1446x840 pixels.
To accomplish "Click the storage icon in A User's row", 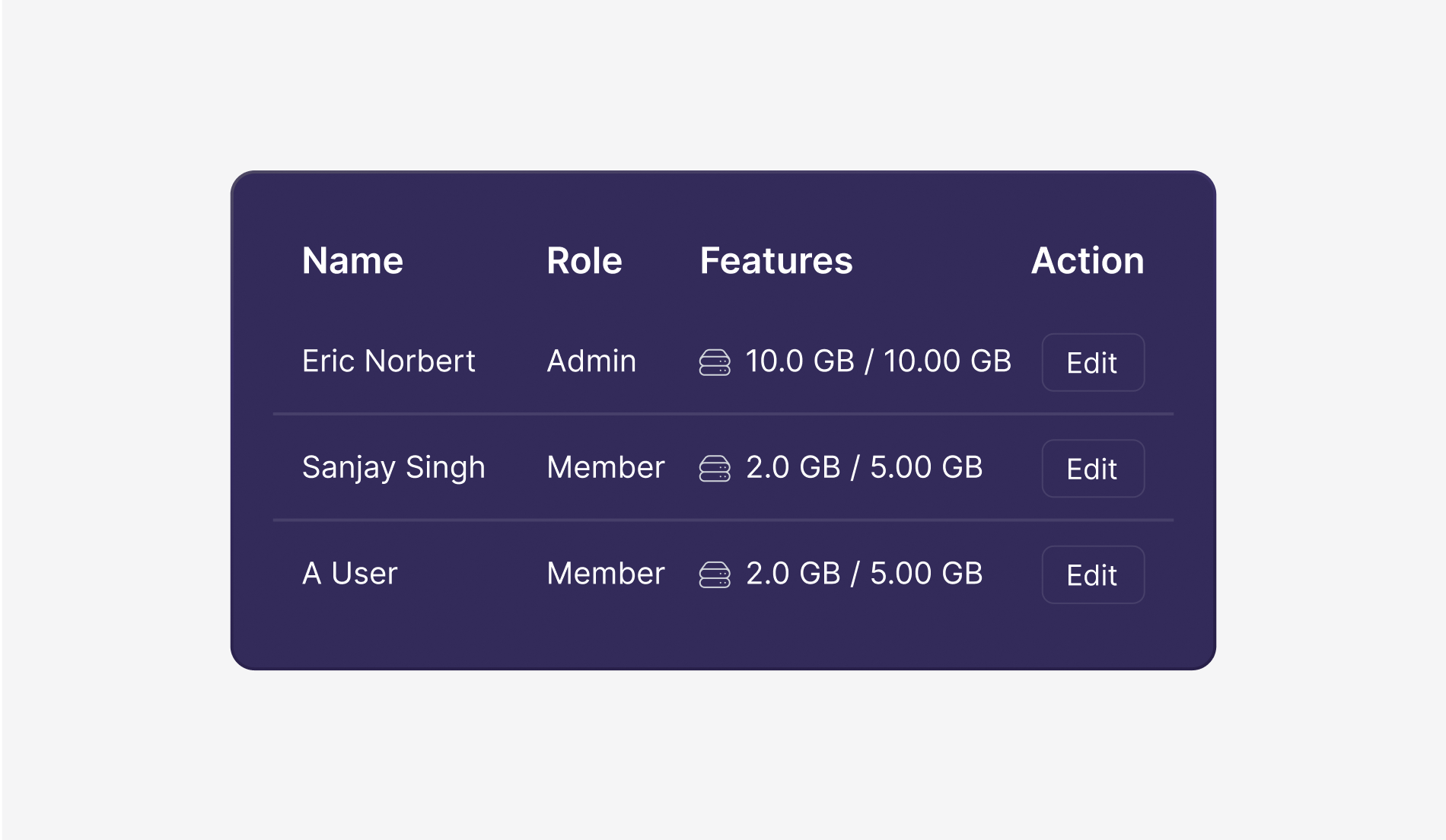I will coord(715,574).
